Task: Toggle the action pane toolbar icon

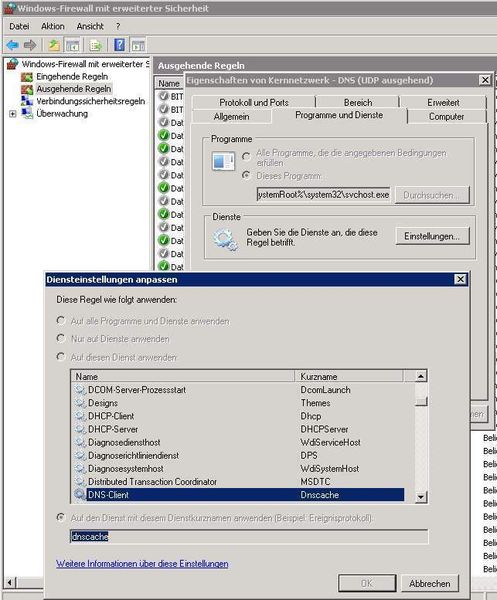Action: [x=138, y=45]
